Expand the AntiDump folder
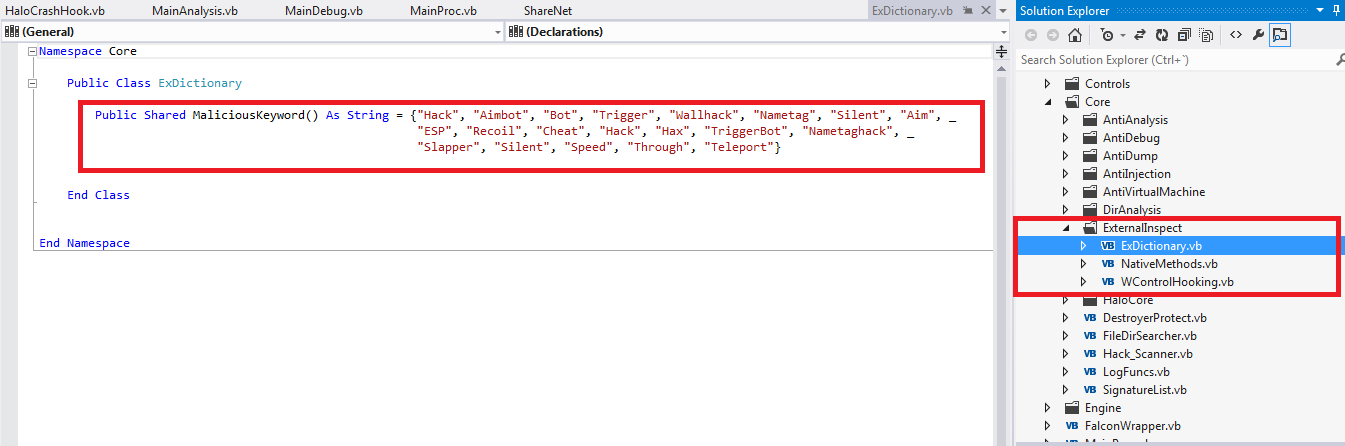Image resolution: width=1345 pixels, height=446 pixels. pos(1066,156)
